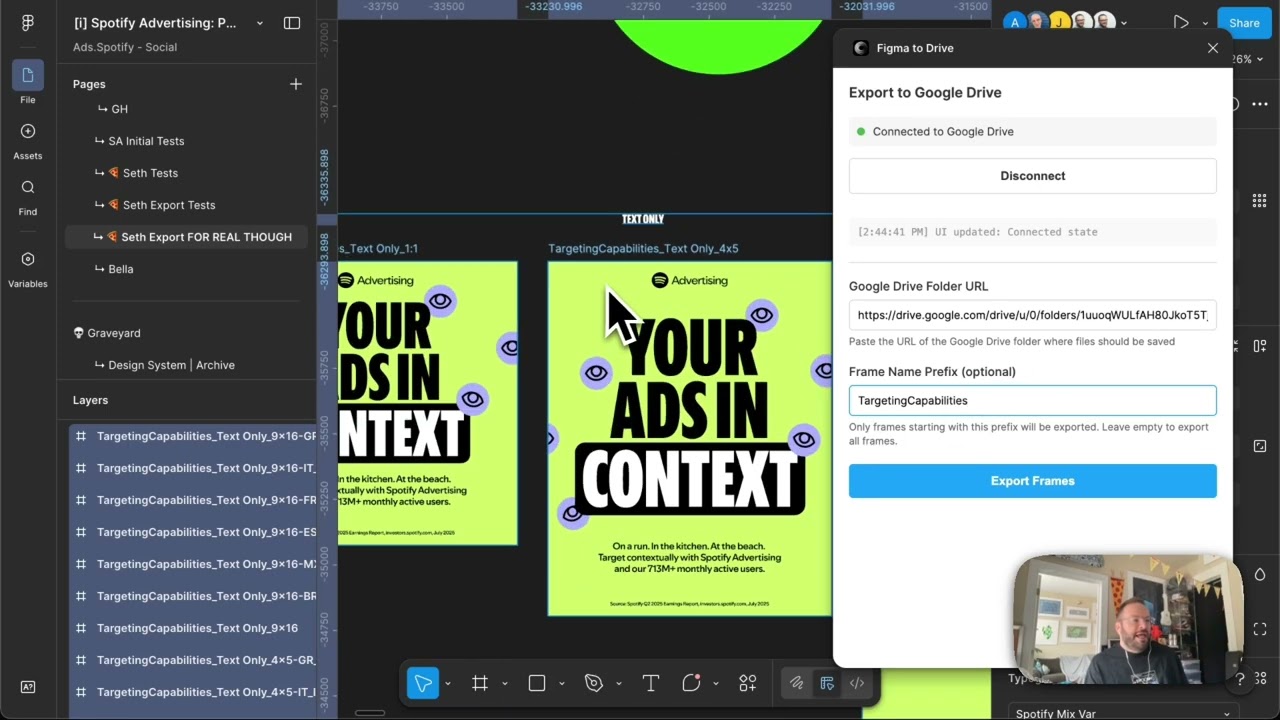Click the Pages section header
The height and width of the screenshot is (720, 1280).
89,84
